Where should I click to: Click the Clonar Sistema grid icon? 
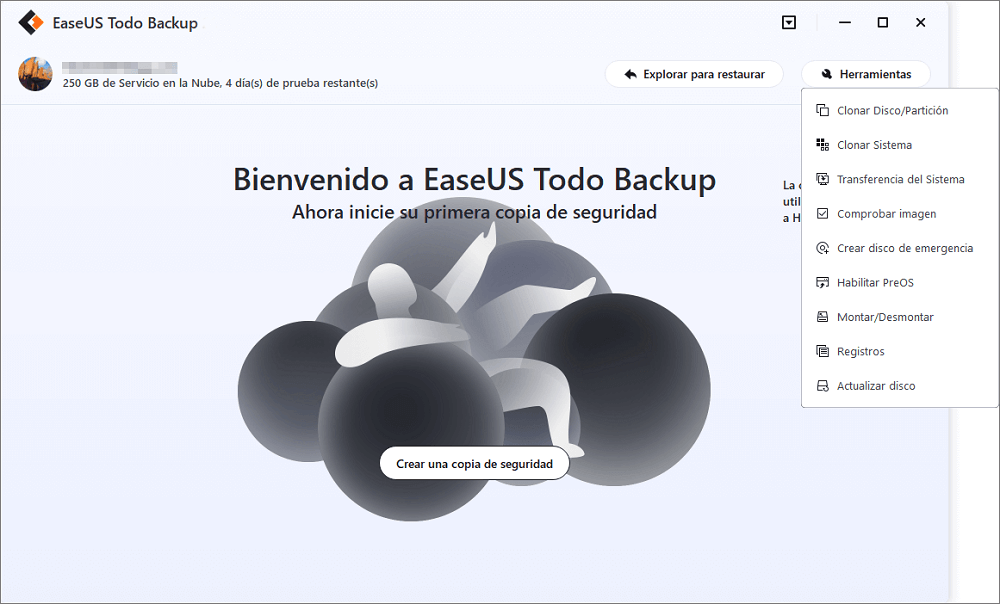[x=822, y=145]
